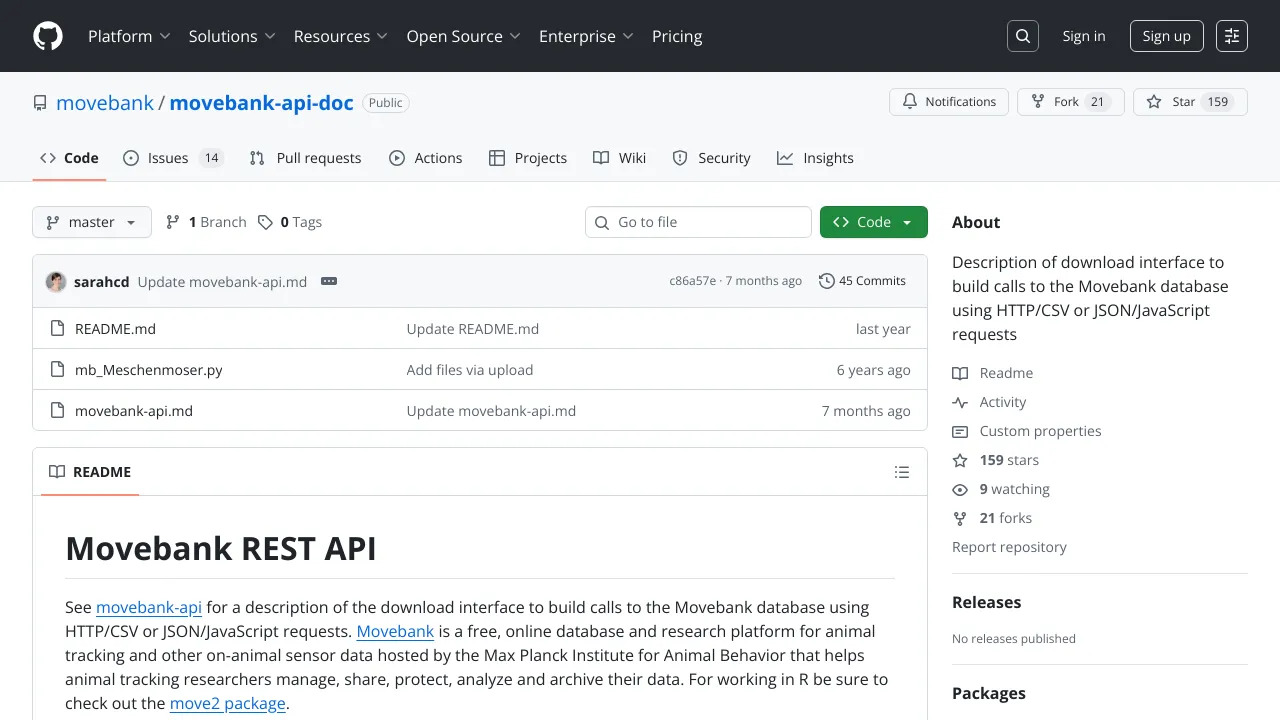Viewport: 1280px width, 720px height.
Task: Select the Code tab
Action: coord(69,158)
